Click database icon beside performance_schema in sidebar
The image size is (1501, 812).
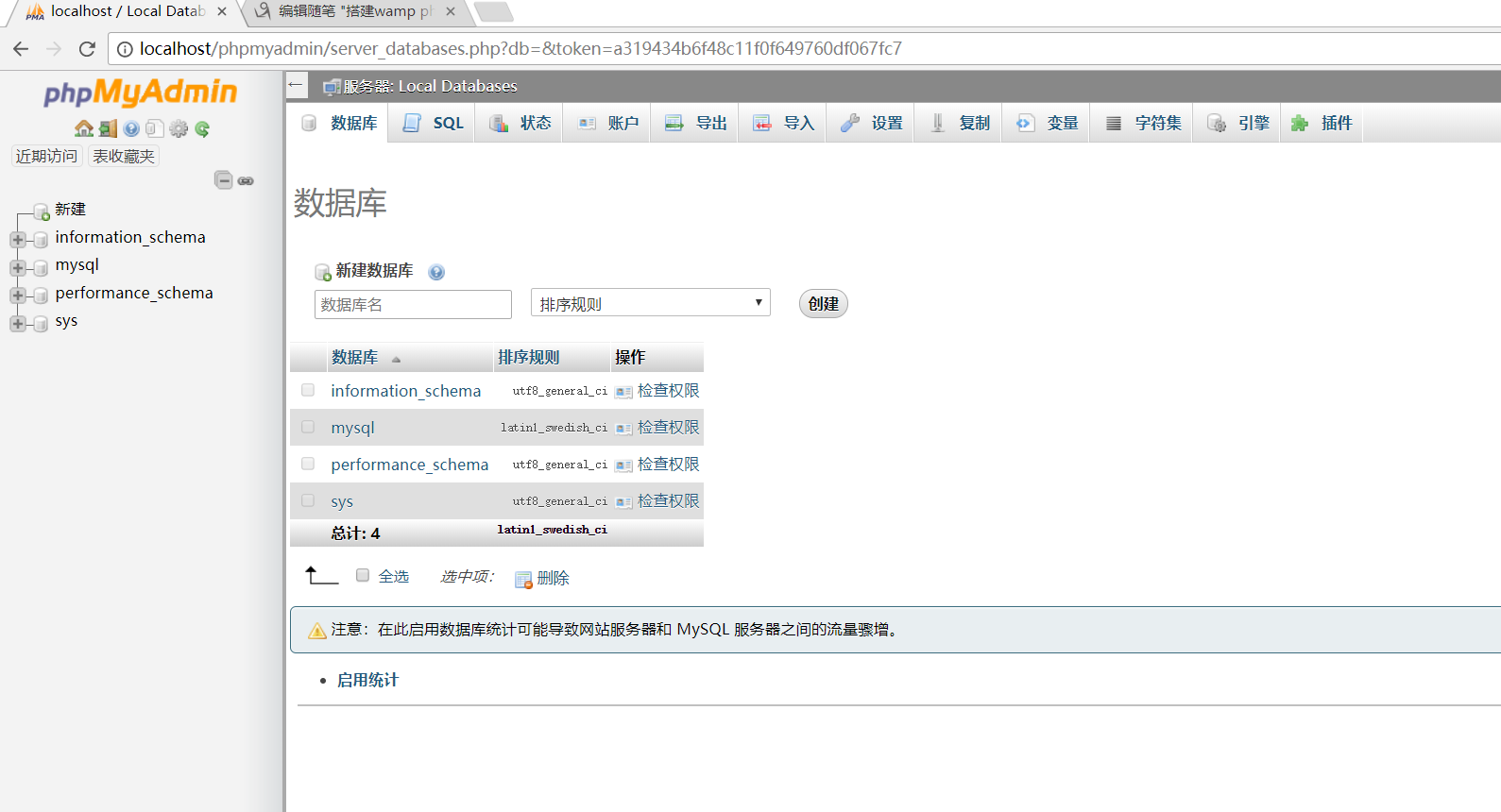point(41,296)
